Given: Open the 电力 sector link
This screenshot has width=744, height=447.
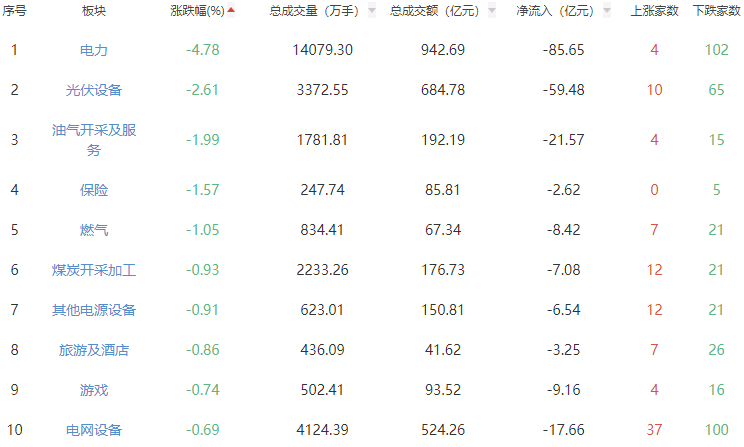Looking at the screenshot, I should click(94, 50).
